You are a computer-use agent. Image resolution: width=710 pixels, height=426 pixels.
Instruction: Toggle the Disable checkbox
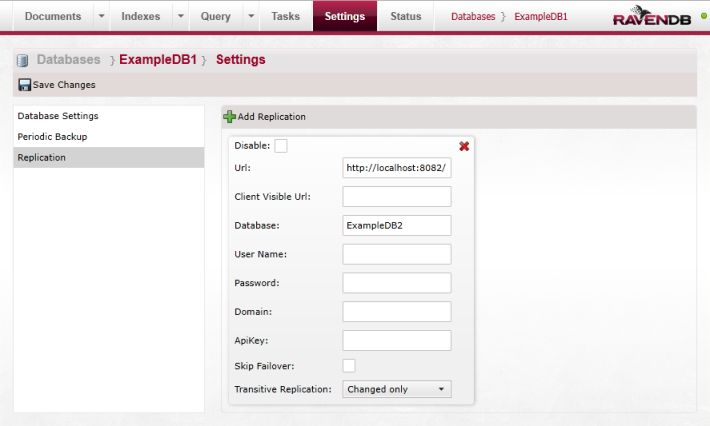[281, 146]
